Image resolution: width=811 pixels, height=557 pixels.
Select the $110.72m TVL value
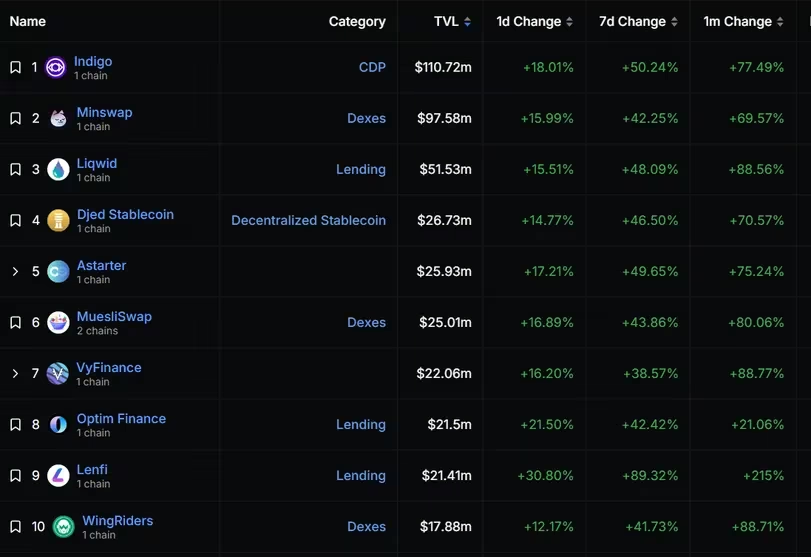pos(443,67)
